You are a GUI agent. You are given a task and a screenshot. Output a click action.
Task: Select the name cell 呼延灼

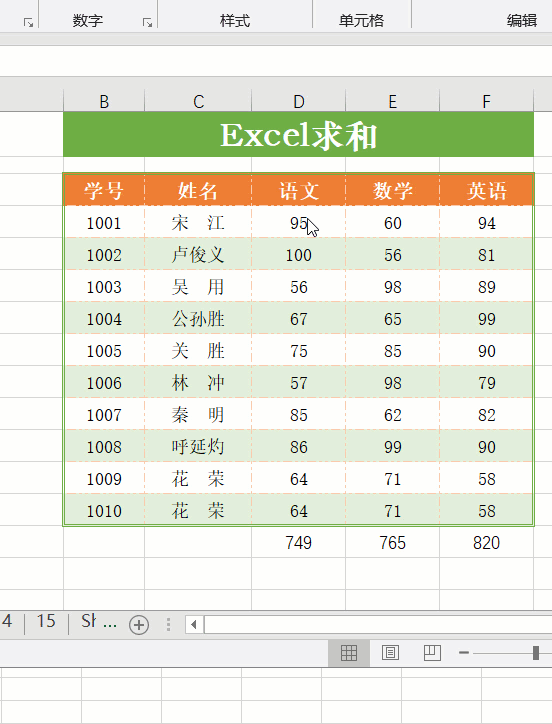pos(198,446)
